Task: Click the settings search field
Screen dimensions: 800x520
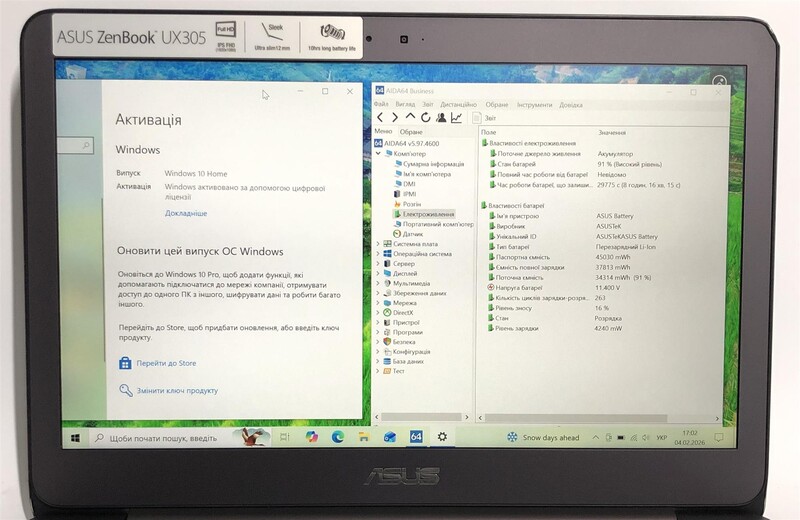Action: 76,145
